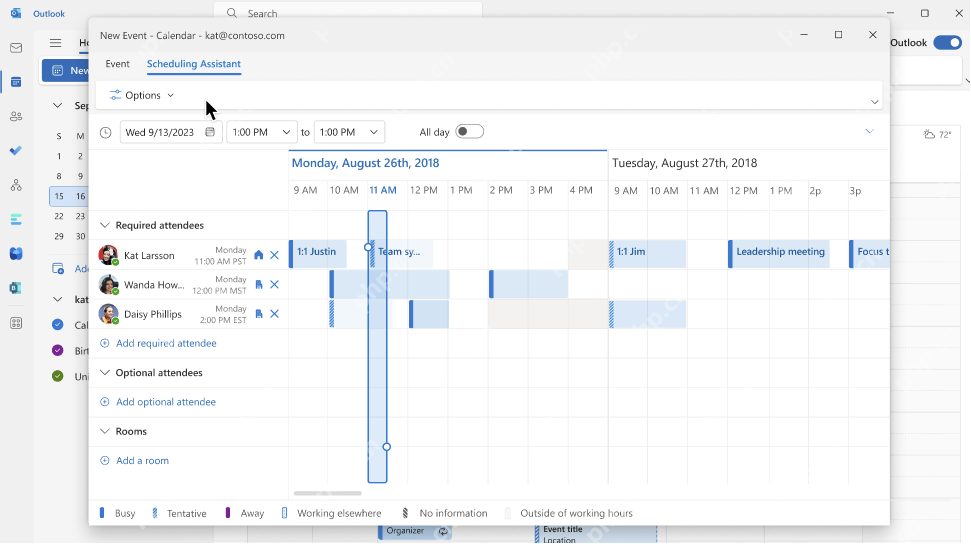Toggle the green calendar checkbox

(x=58, y=376)
